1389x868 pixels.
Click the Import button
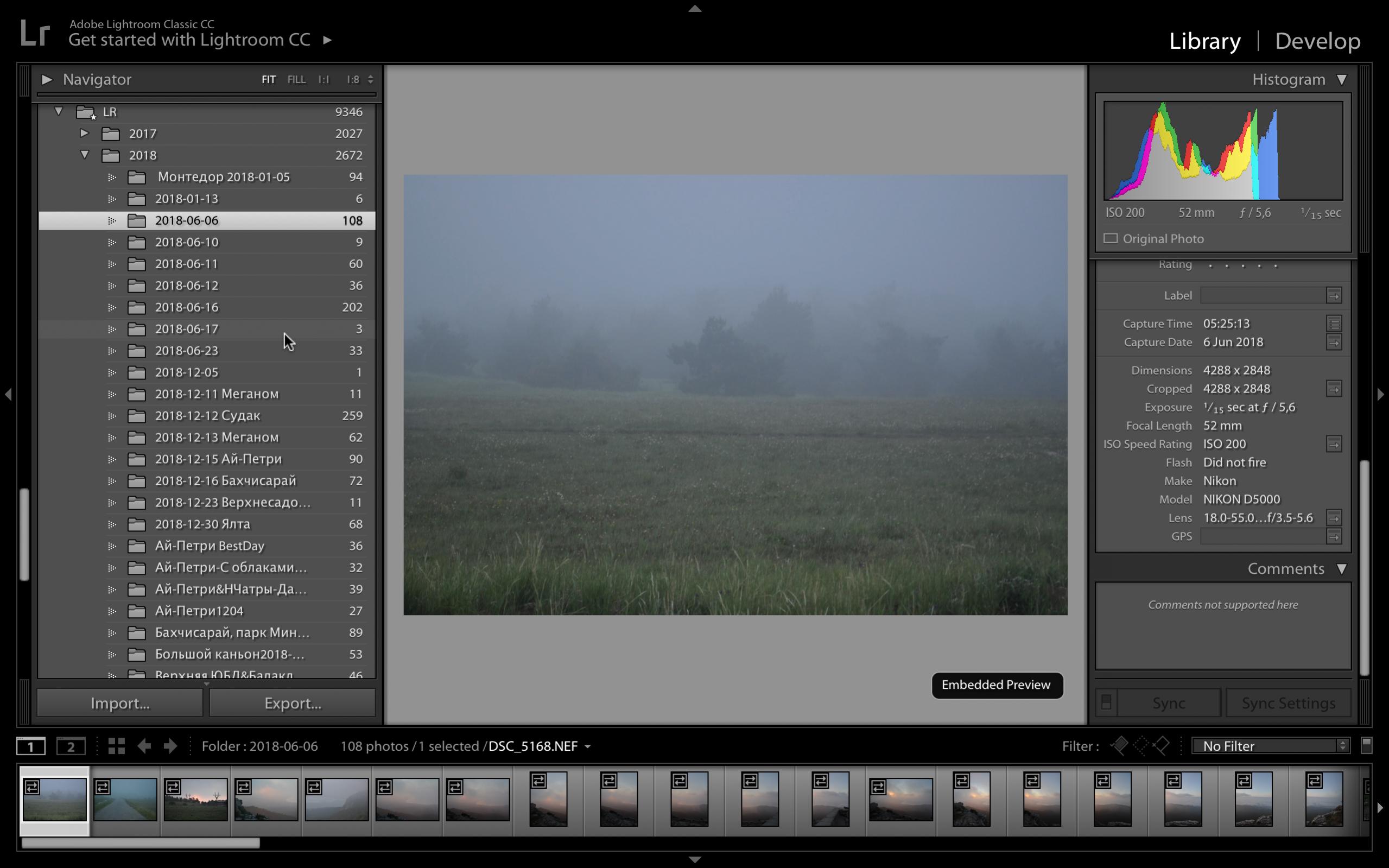[120, 702]
